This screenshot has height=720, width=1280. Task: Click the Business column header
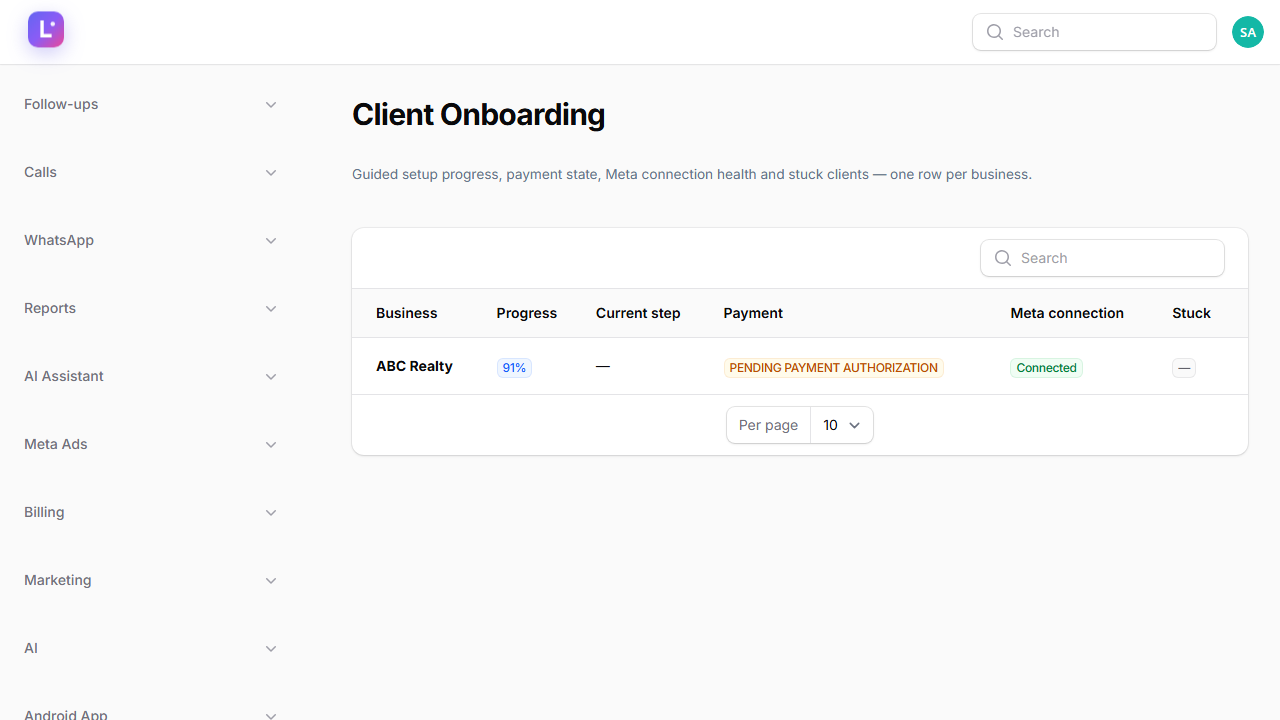(407, 313)
